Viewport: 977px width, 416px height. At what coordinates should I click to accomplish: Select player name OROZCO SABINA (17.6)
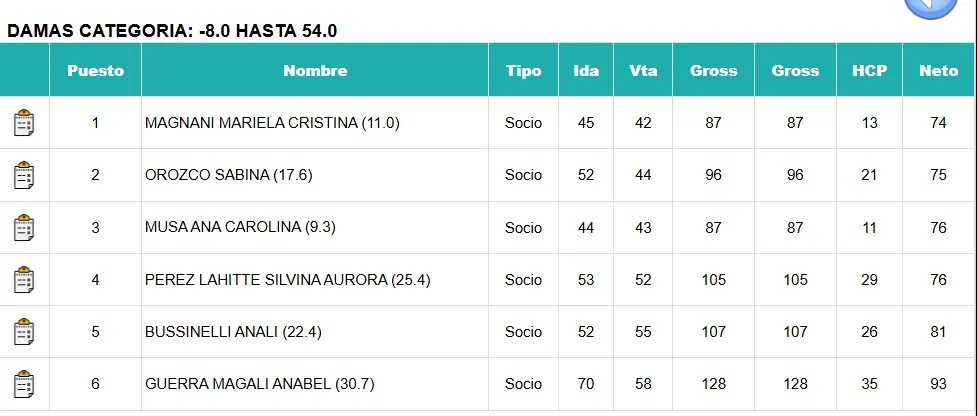229,175
